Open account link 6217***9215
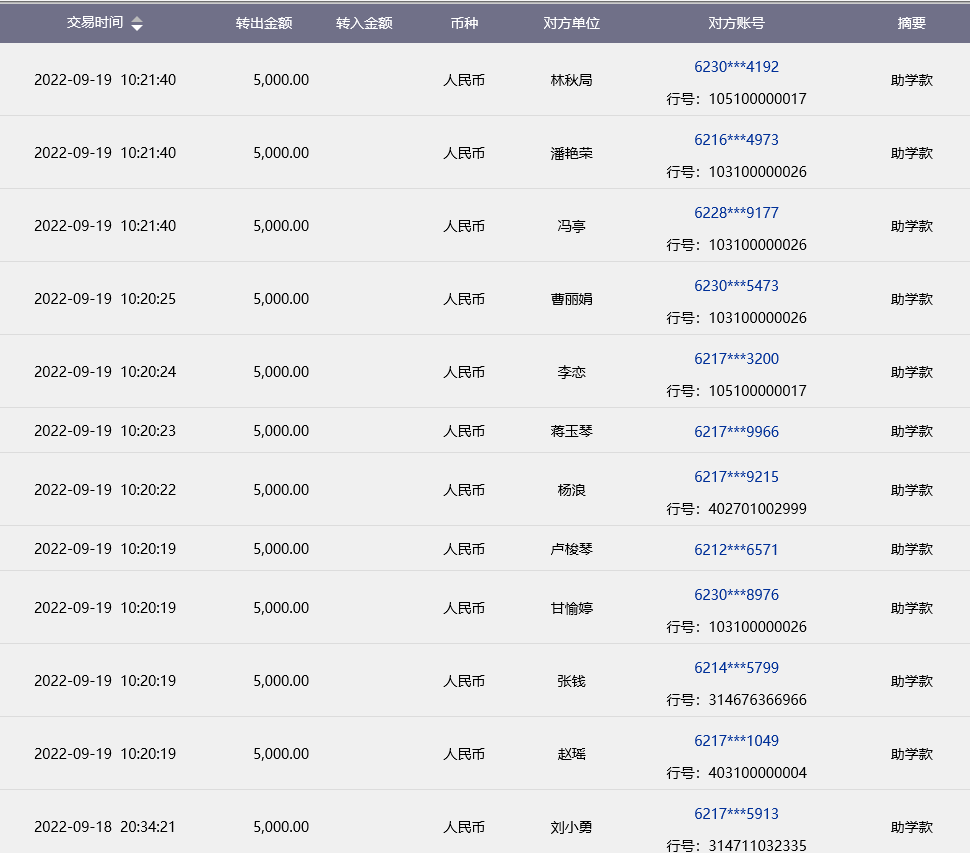Screen dimensions: 970x853 (x=736, y=477)
